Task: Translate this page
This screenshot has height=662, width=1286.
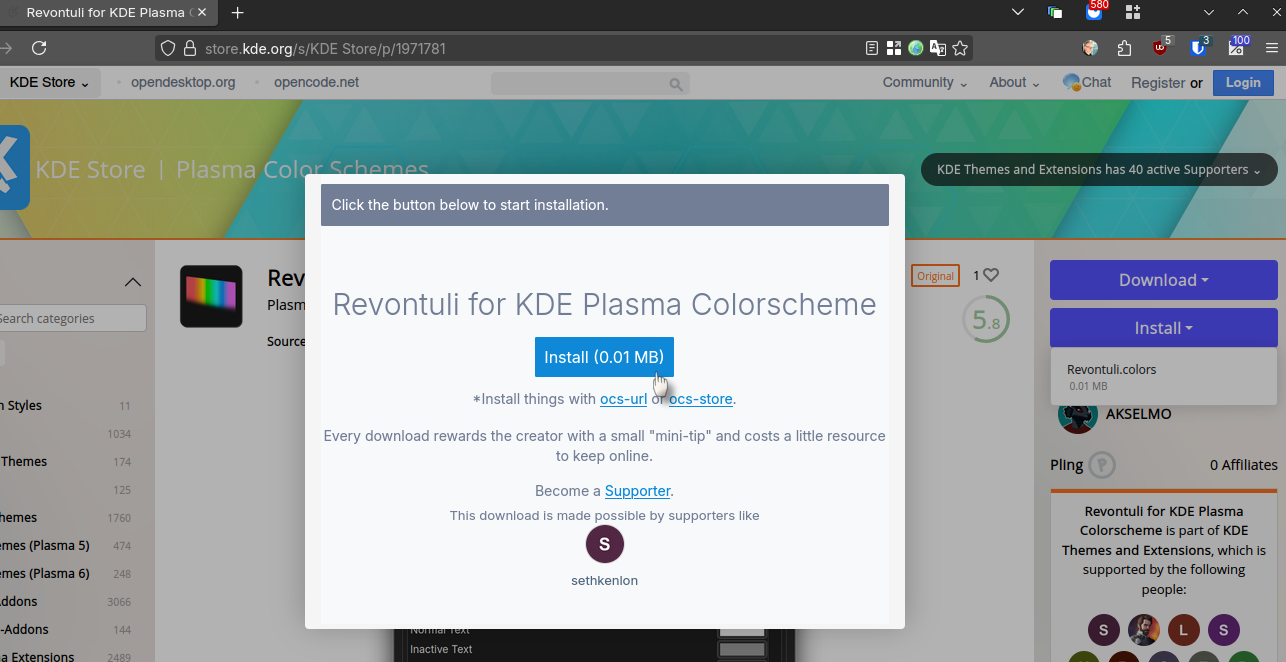Action: click(938, 48)
